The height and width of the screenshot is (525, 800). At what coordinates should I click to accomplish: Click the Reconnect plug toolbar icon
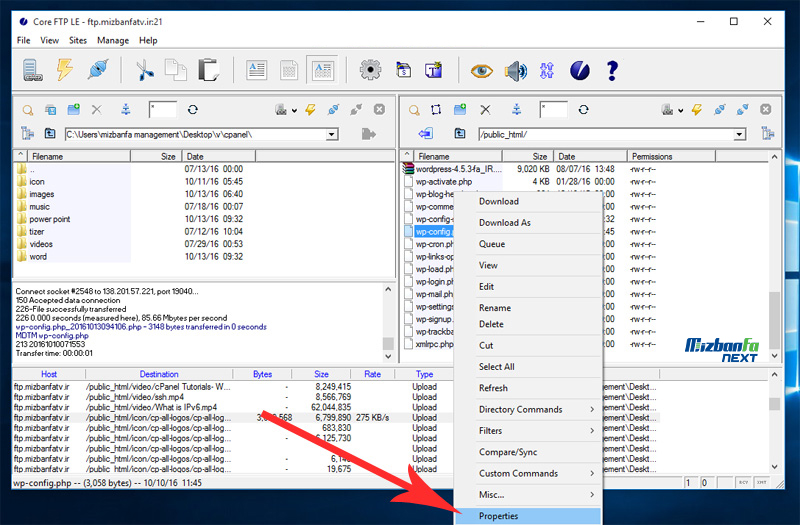98,70
